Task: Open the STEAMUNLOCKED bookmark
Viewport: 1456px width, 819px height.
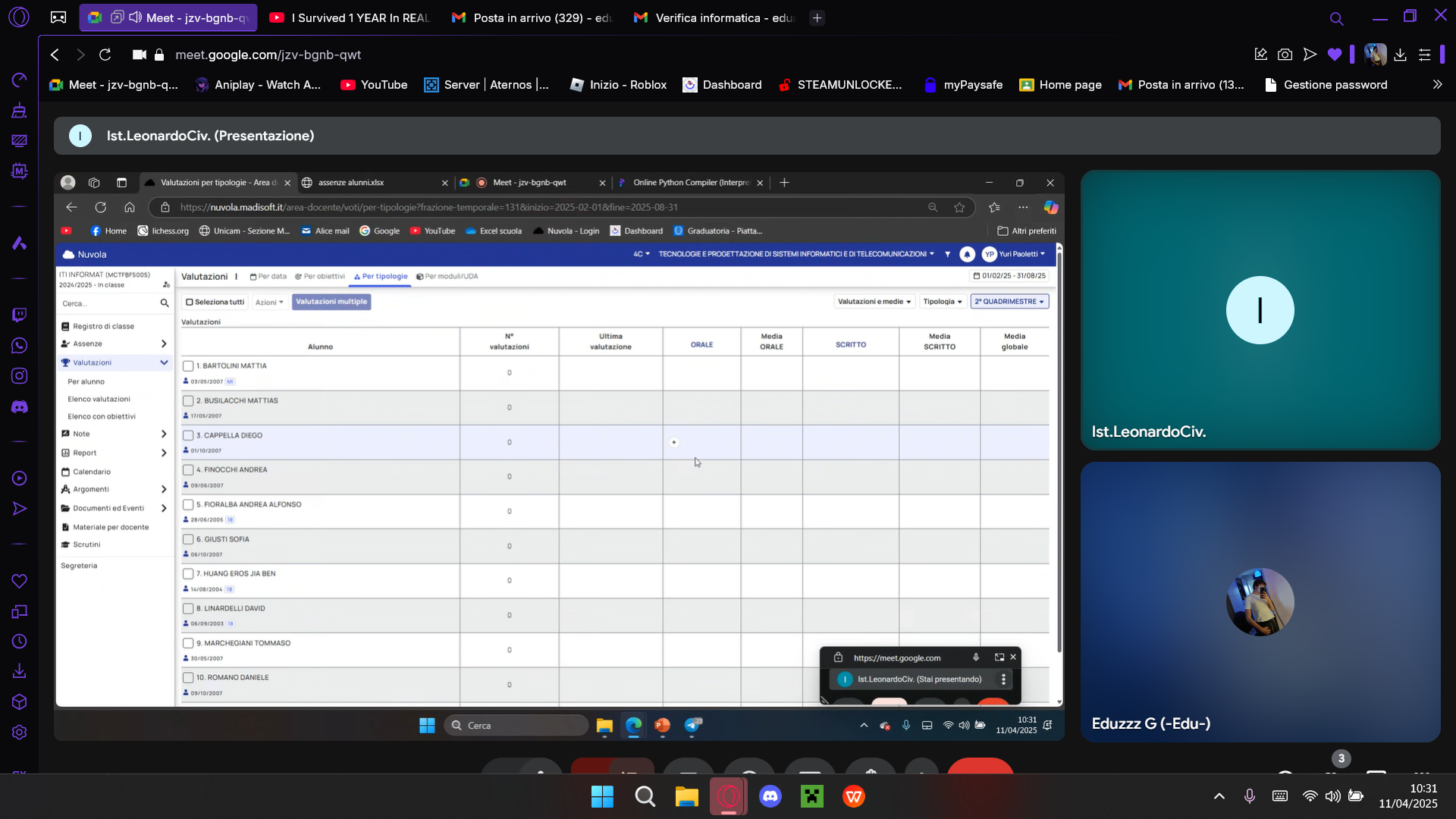Action: click(839, 85)
